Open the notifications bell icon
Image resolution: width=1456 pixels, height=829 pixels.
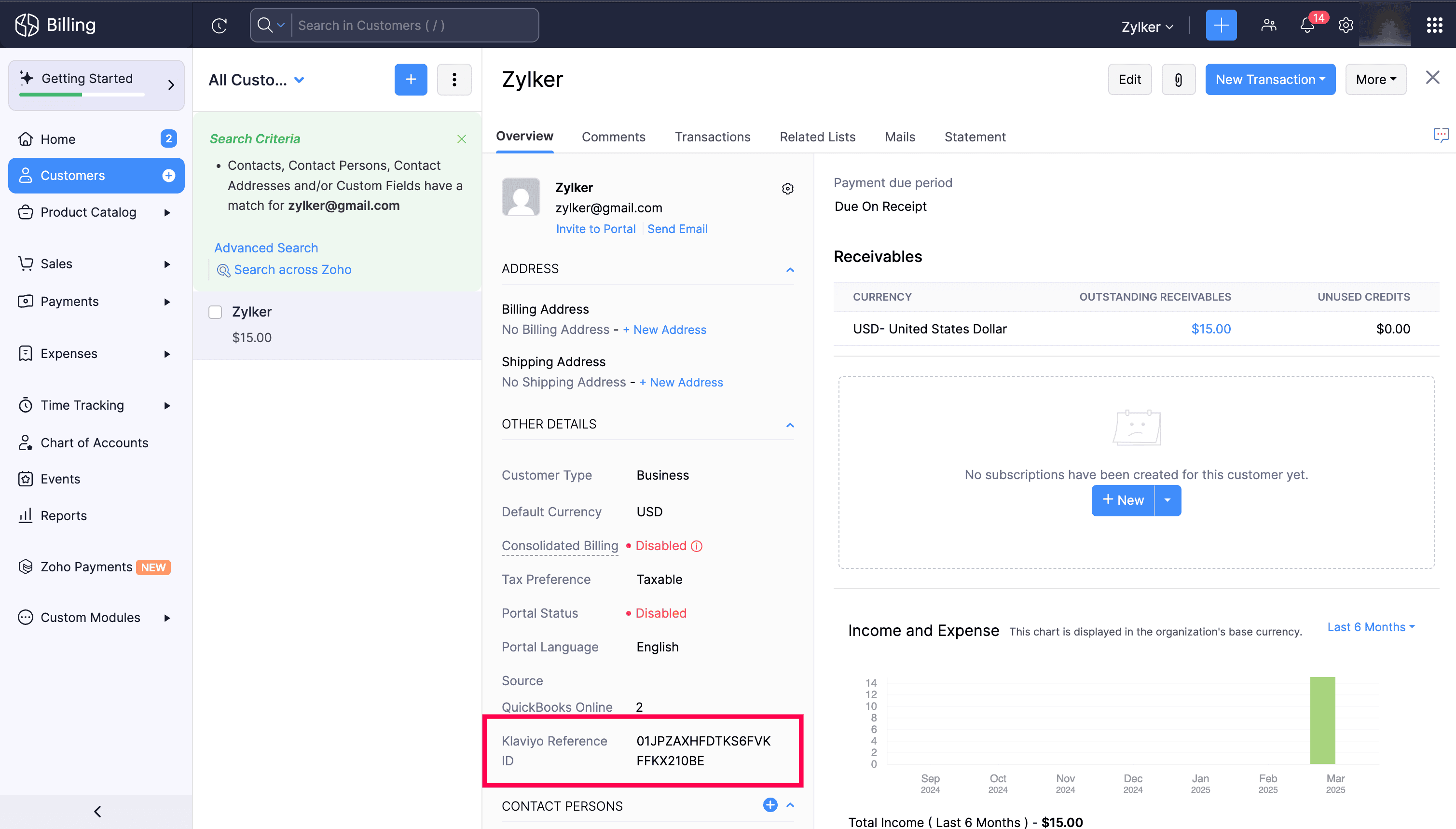pos(1307,25)
